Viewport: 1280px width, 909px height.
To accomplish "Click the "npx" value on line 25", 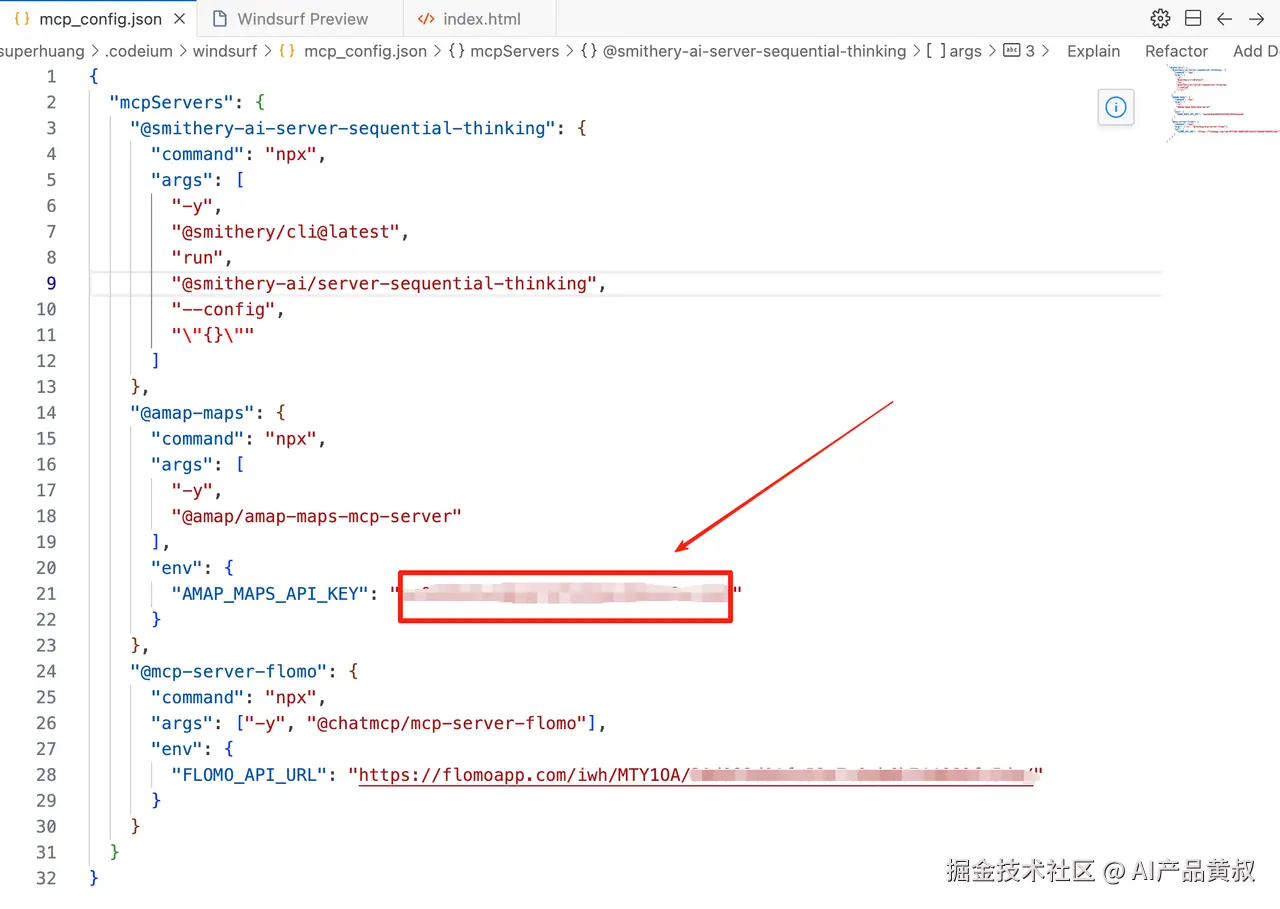I will click(x=291, y=698).
